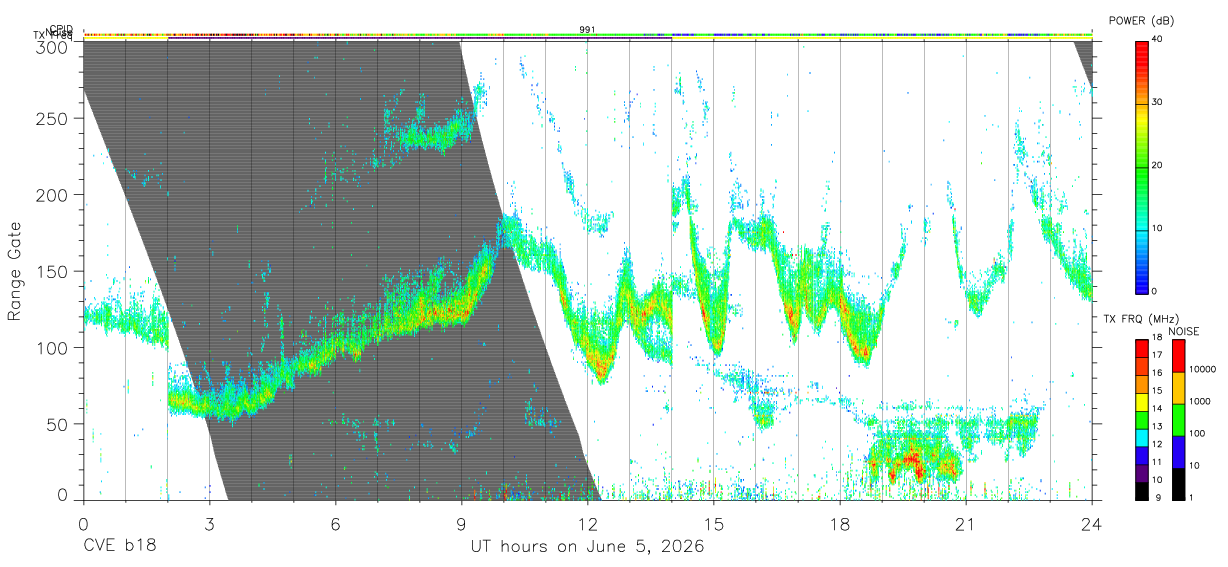Viewport: 1228px width, 567px height.
Task: Click the yellow 14–15 MHz frequency swatch
Action: (x=1141, y=401)
